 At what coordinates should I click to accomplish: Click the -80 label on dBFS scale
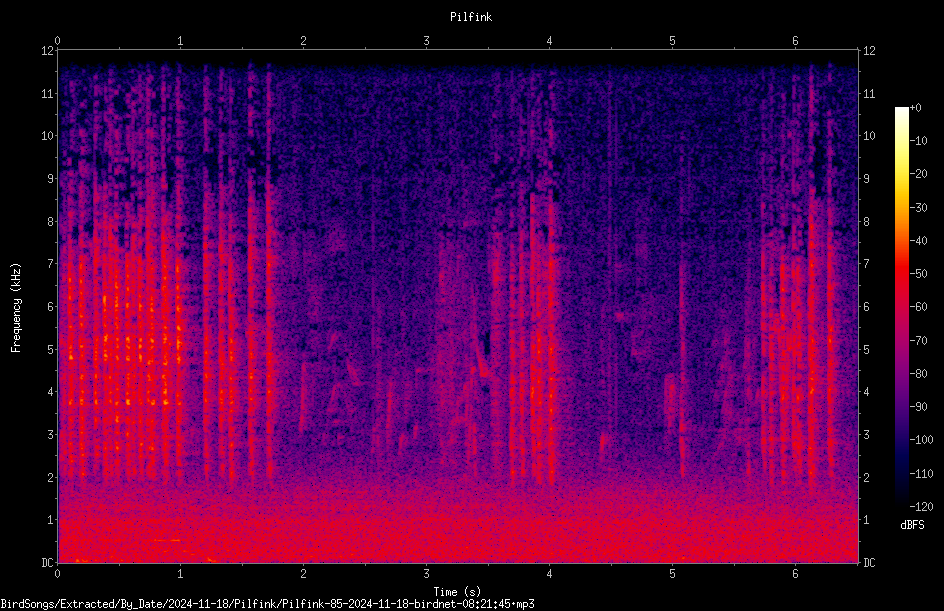click(919, 373)
